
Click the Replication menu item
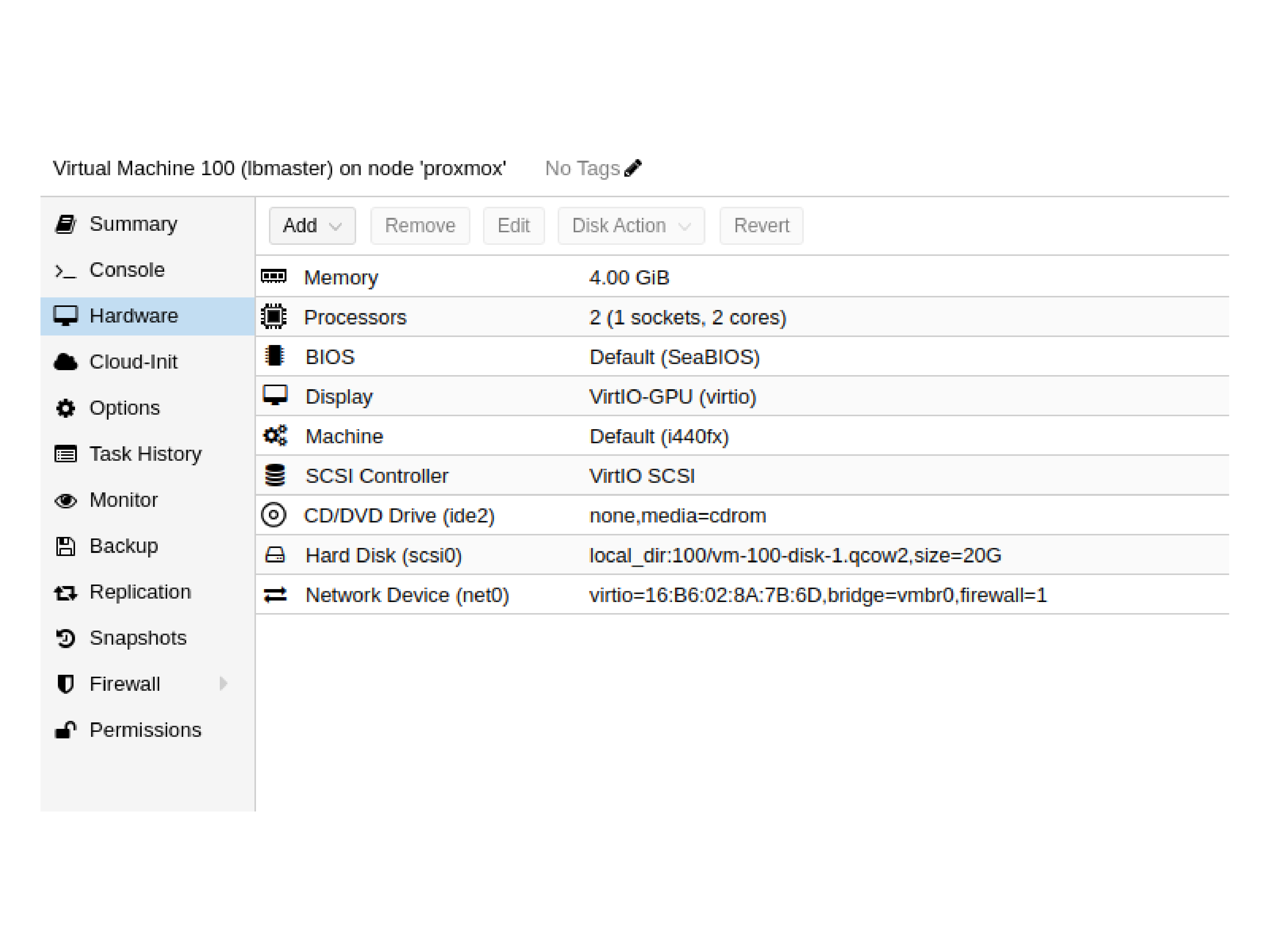pos(142,591)
